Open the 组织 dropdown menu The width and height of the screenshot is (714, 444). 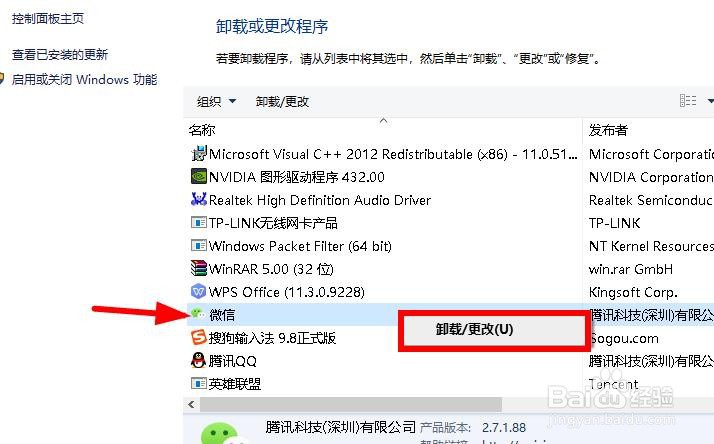[x=216, y=101]
